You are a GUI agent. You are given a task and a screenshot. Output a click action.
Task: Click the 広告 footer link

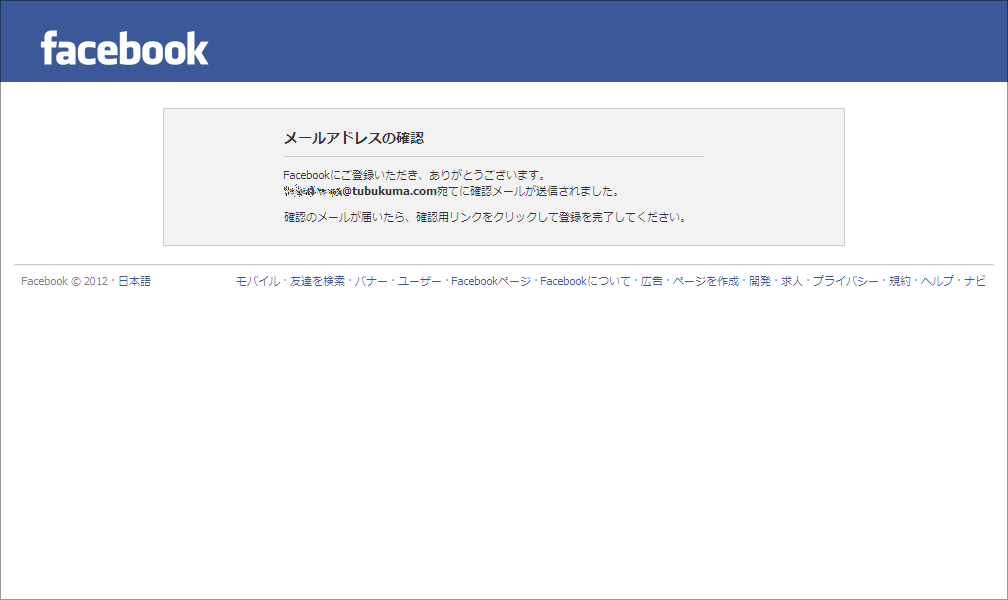pyautogui.click(x=652, y=281)
